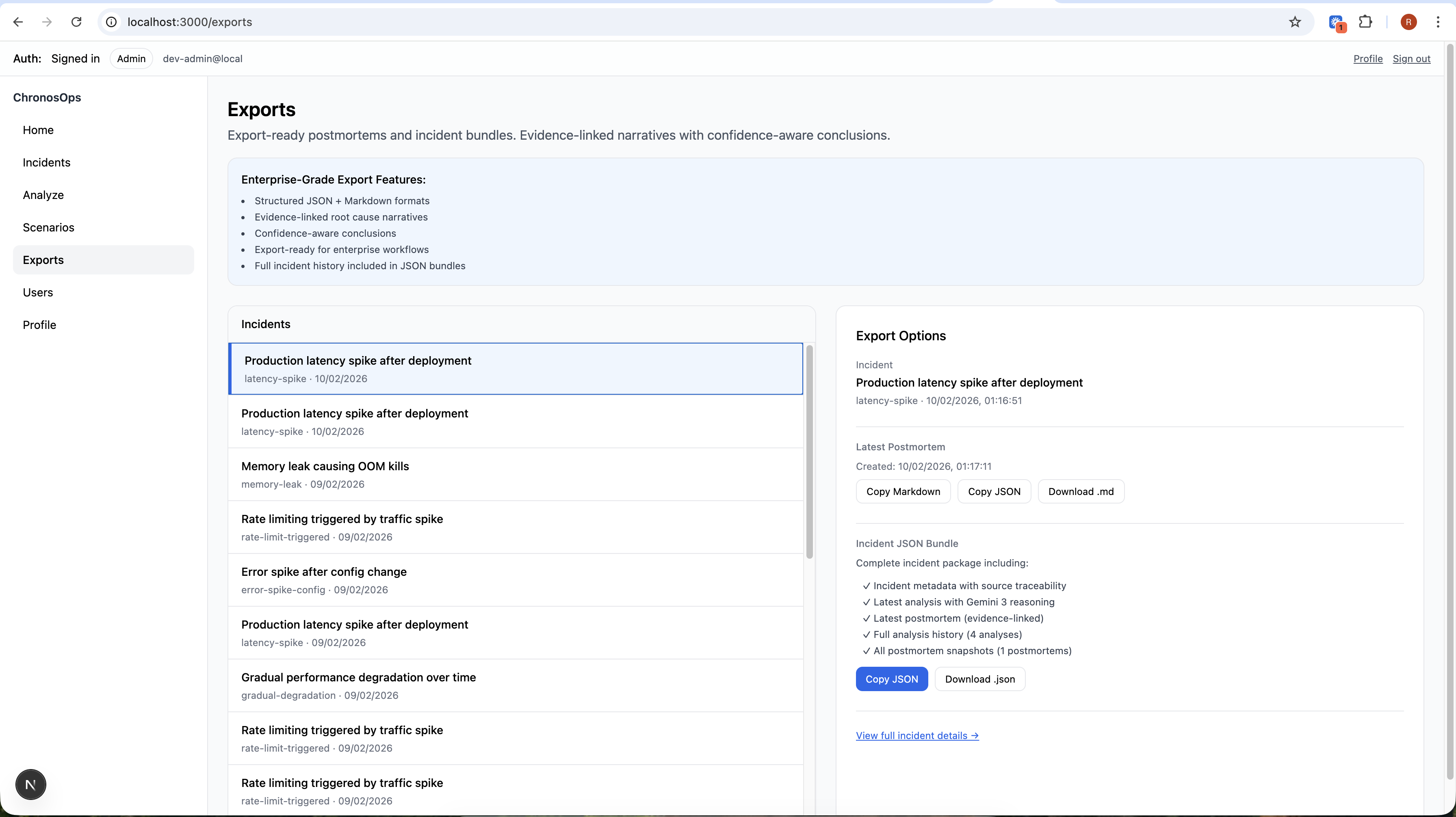The image size is (1456, 817).
Task: Navigate to Users page in sidebar
Action: (x=38, y=293)
